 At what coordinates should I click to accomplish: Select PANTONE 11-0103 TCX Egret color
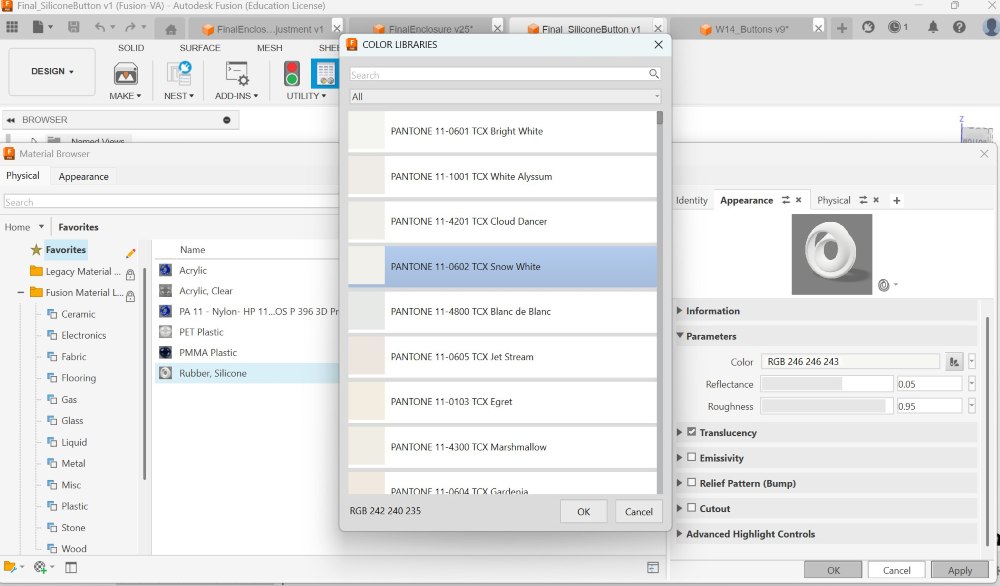tap(503, 402)
